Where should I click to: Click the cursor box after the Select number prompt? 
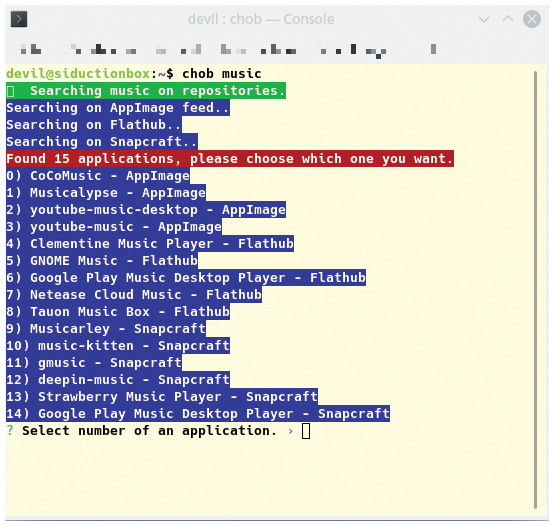(306, 431)
